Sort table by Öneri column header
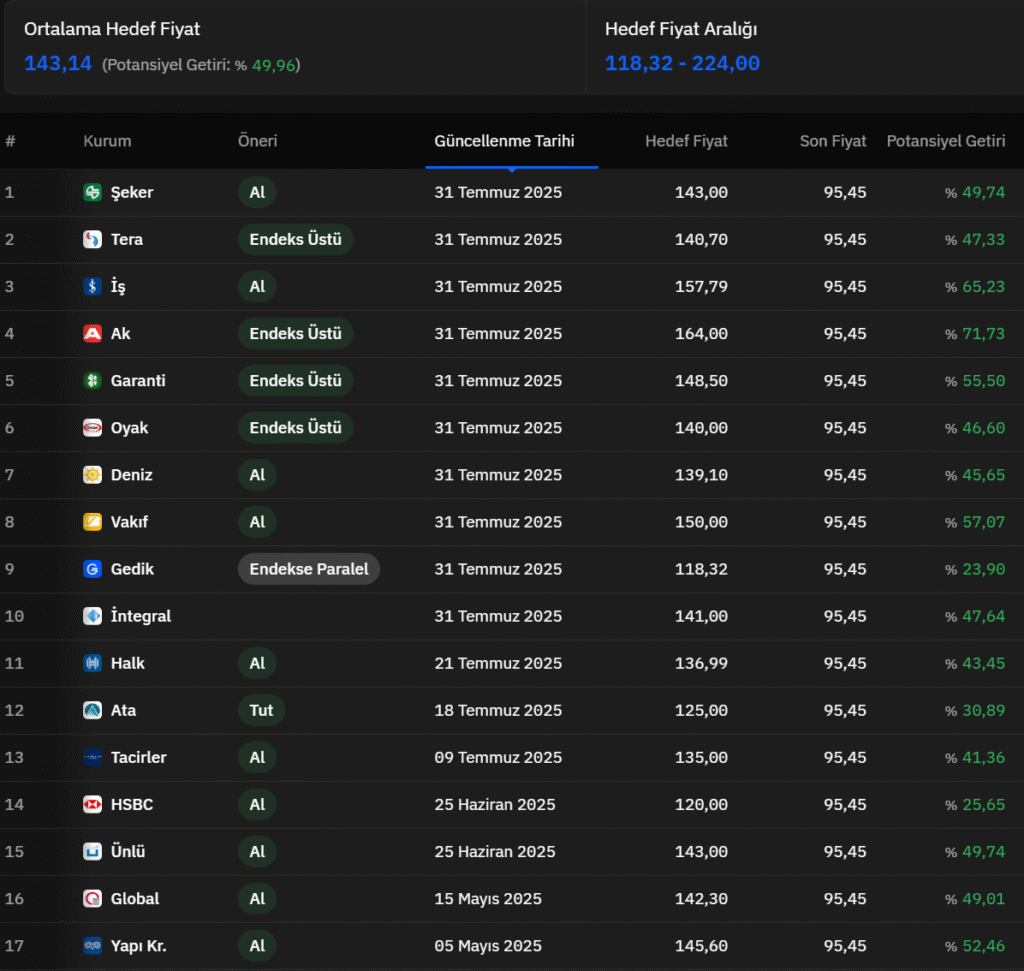 [257, 141]
